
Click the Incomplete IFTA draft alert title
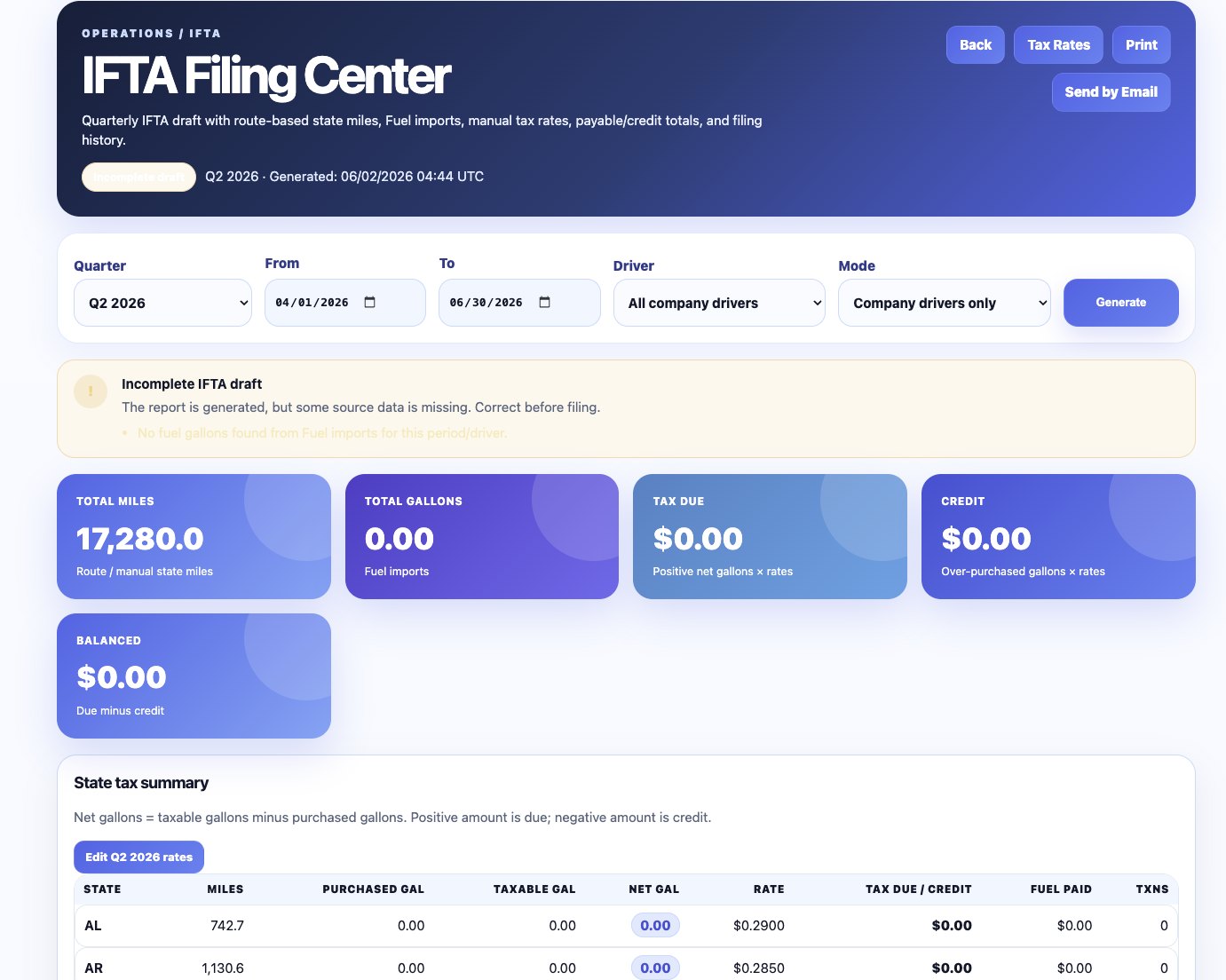coord(192,383)
